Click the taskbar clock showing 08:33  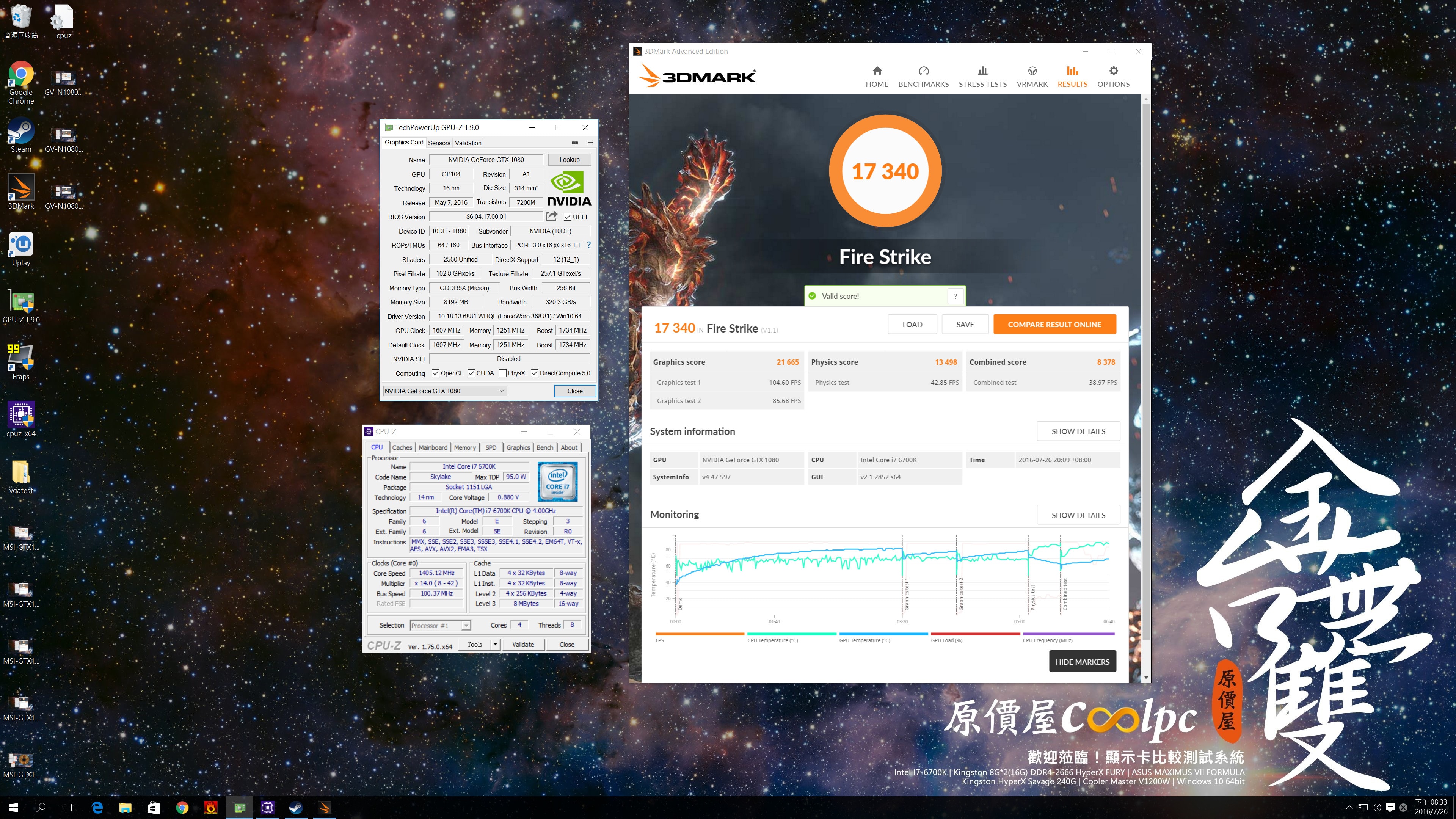(x=1431, y=807)
